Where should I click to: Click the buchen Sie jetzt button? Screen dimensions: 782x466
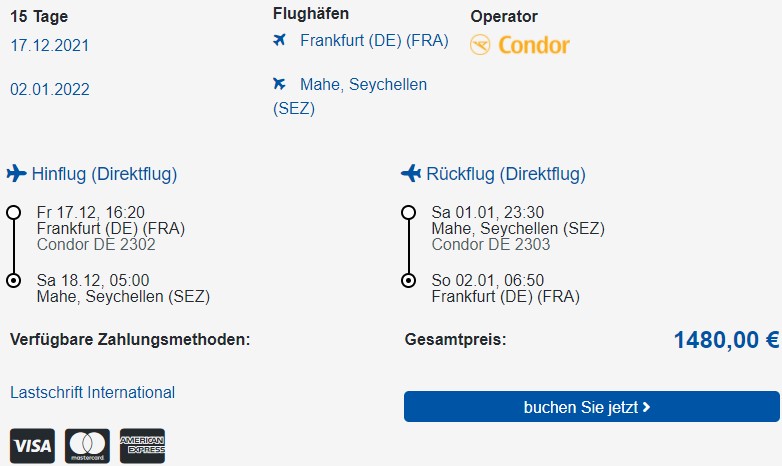pyautogui.click(x=591, y=407)
